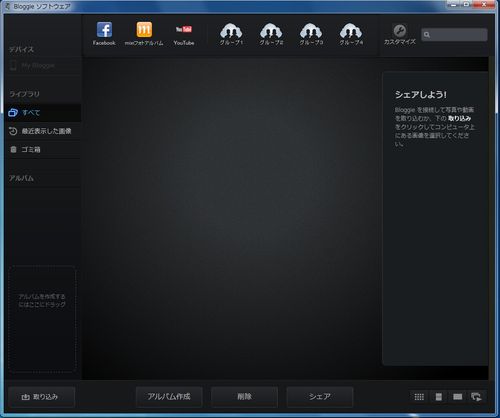The height and width of the screenshot is (418, 500).
Task: Click the シェア share button
Action: tap(320, 397)
